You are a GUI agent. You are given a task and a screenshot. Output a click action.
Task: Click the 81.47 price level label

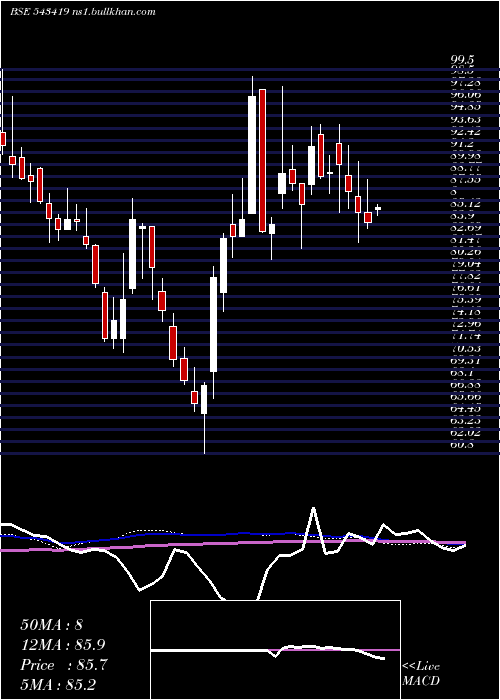coord(465,240)
